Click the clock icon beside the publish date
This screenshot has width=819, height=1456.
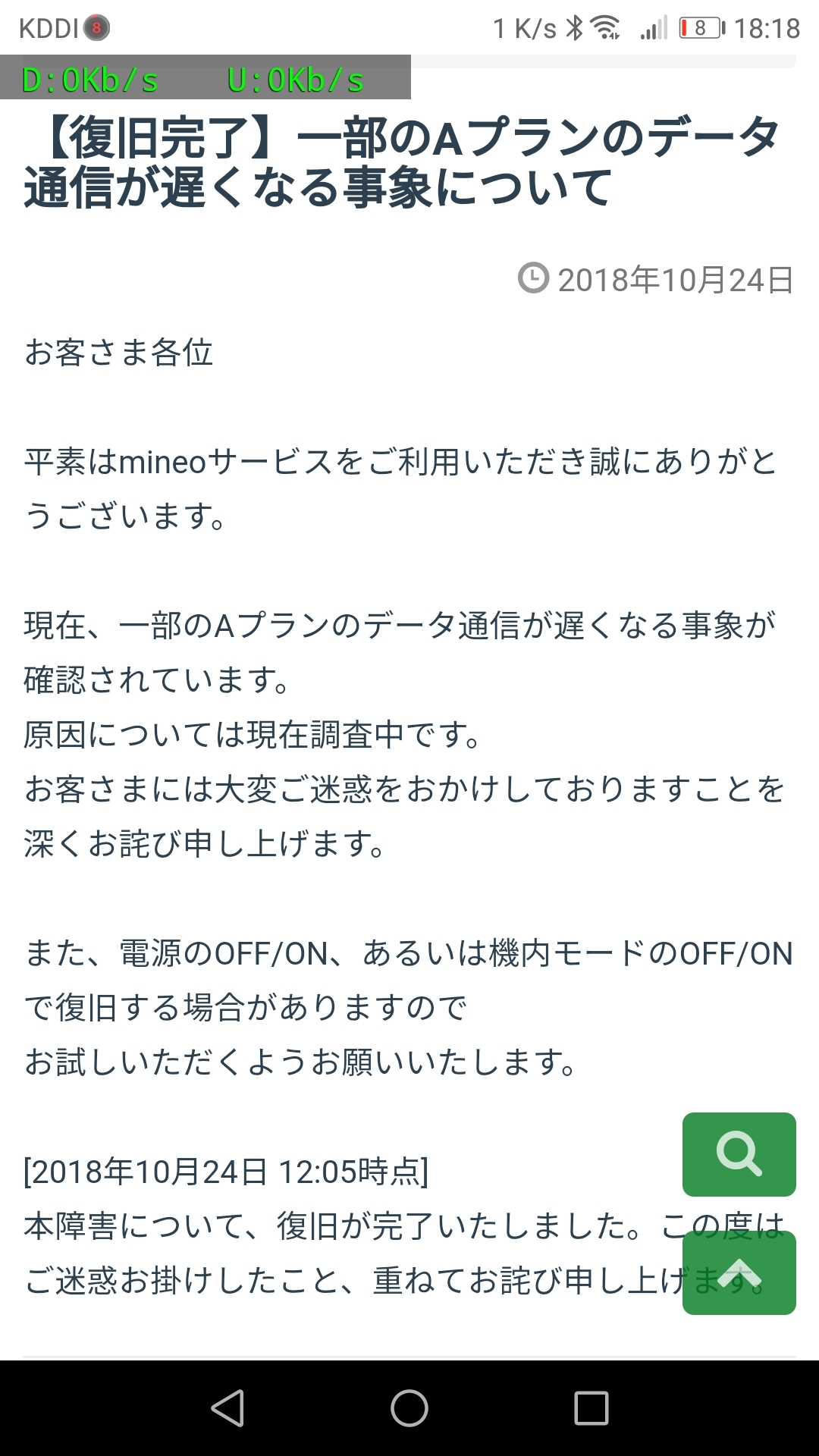point(533,278)
